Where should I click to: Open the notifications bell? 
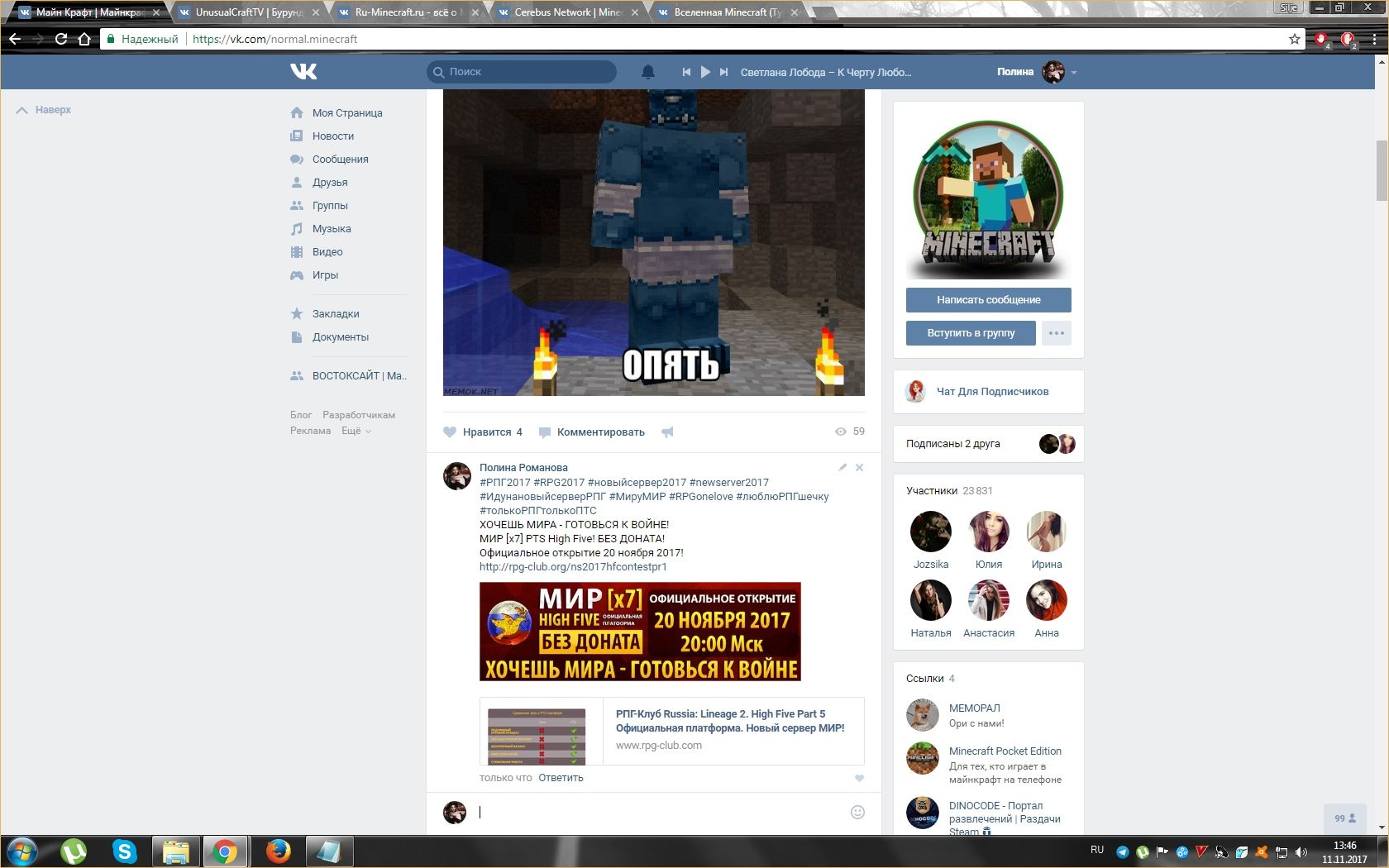[x=648, y=72]
